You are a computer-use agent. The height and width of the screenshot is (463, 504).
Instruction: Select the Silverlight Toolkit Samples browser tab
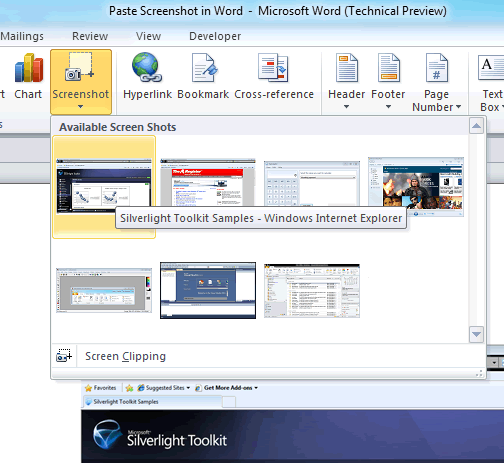152,402
